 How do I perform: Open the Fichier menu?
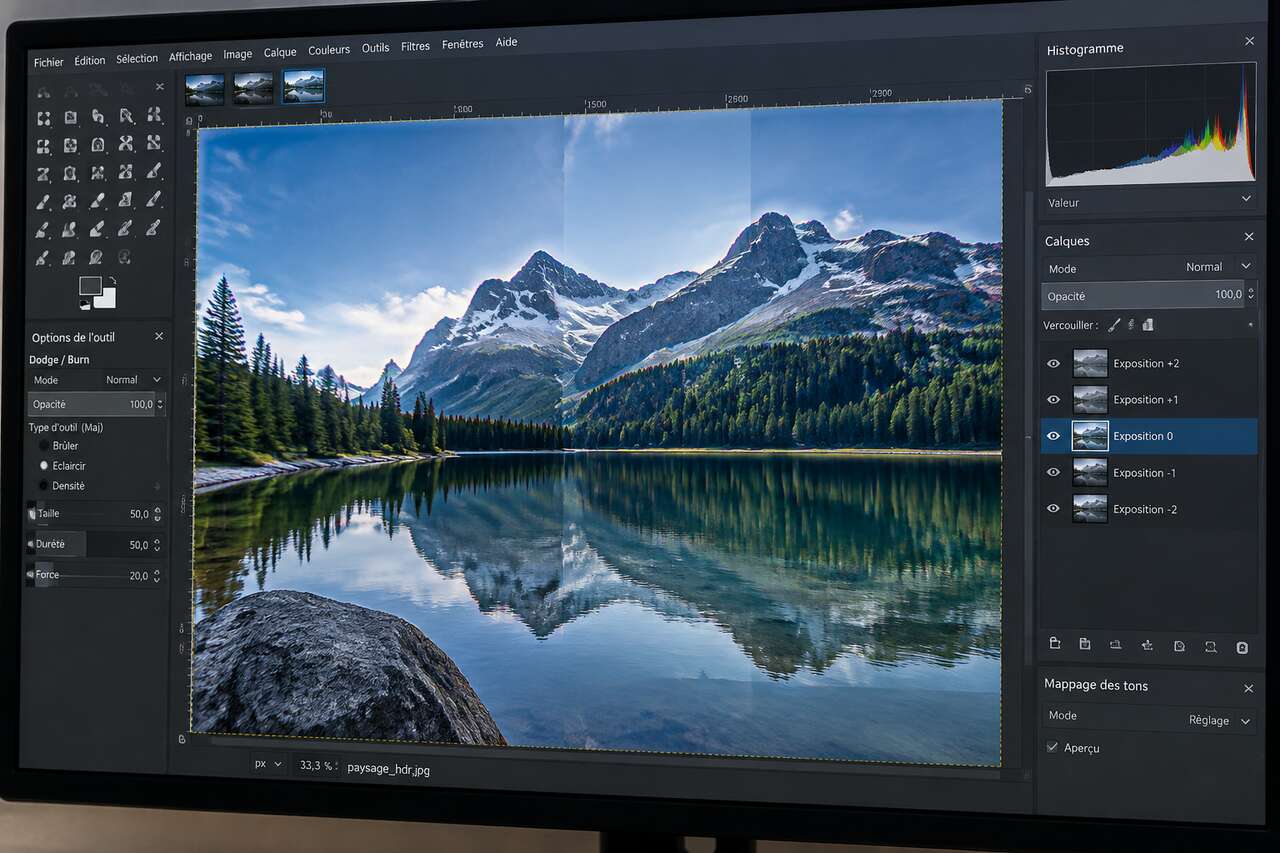pos(48,62)
